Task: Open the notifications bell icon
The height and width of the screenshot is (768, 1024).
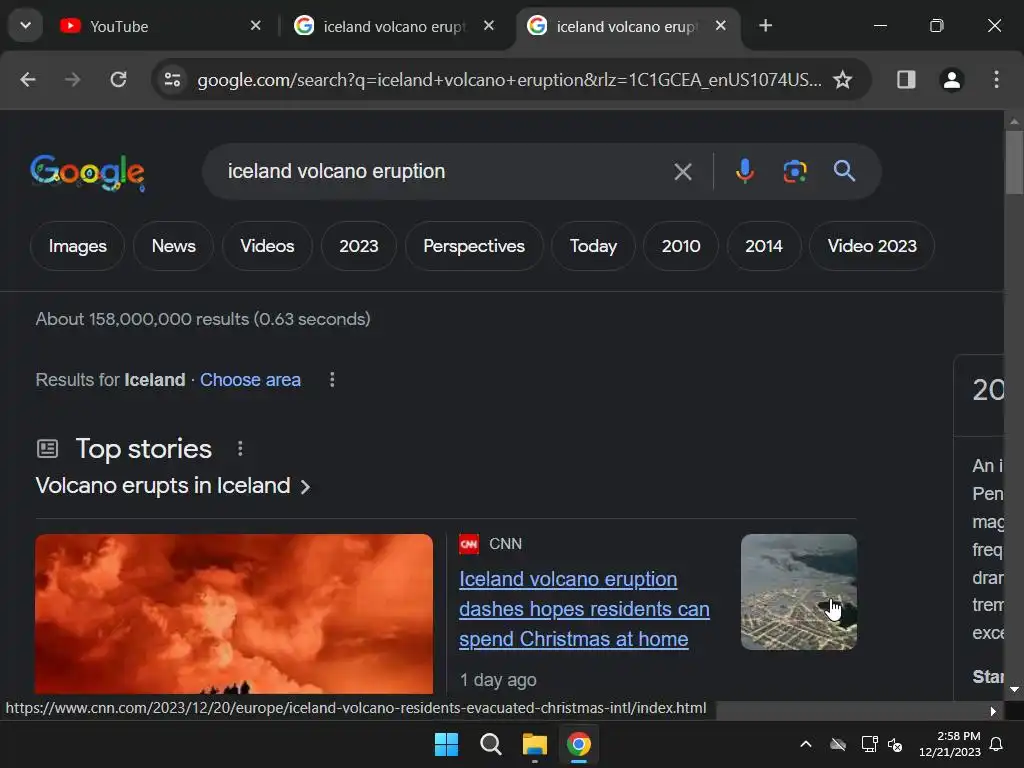Action: click(x=997, y=744)
